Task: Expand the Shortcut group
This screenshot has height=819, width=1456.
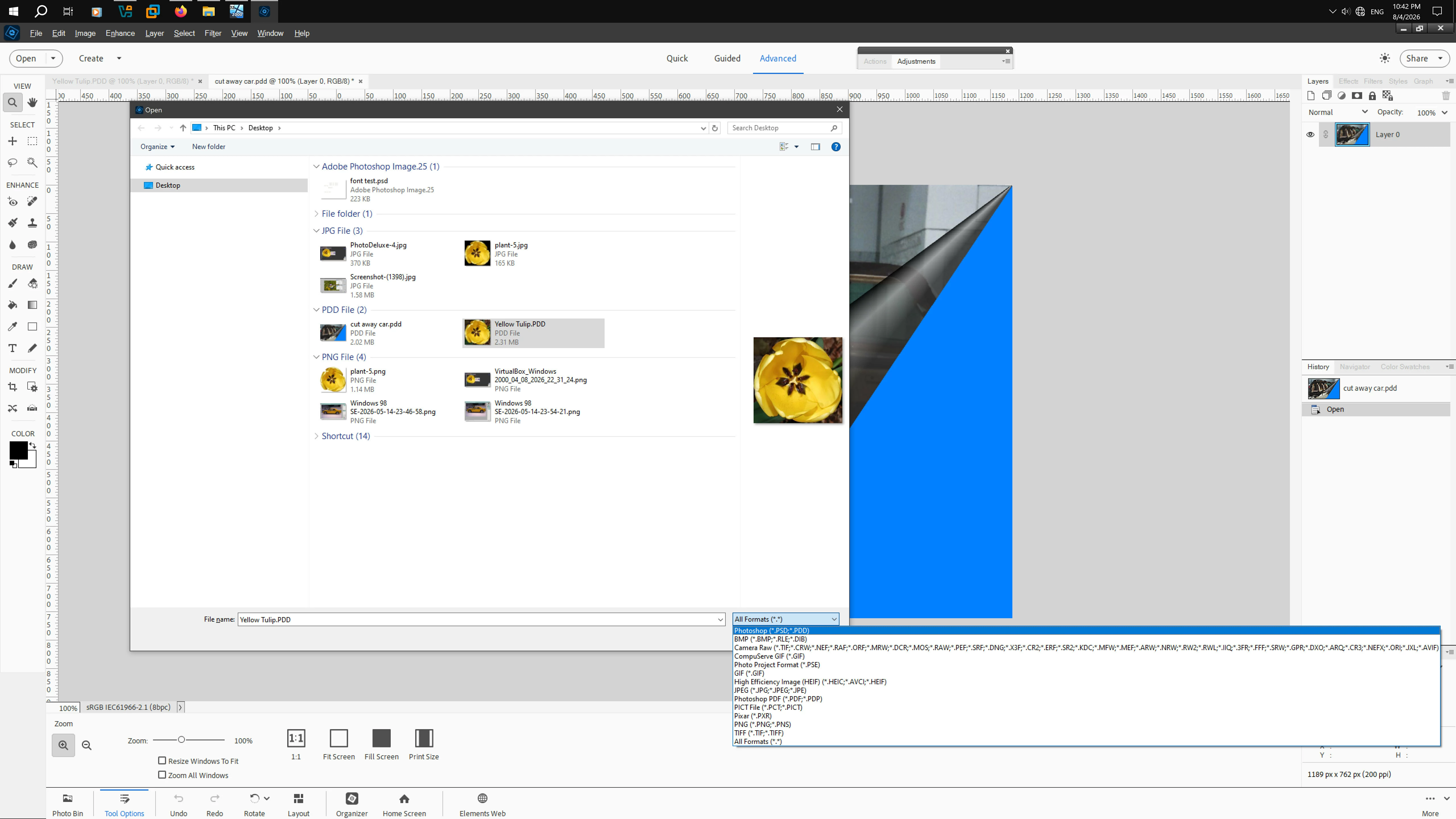Action: tap(317, 436)
